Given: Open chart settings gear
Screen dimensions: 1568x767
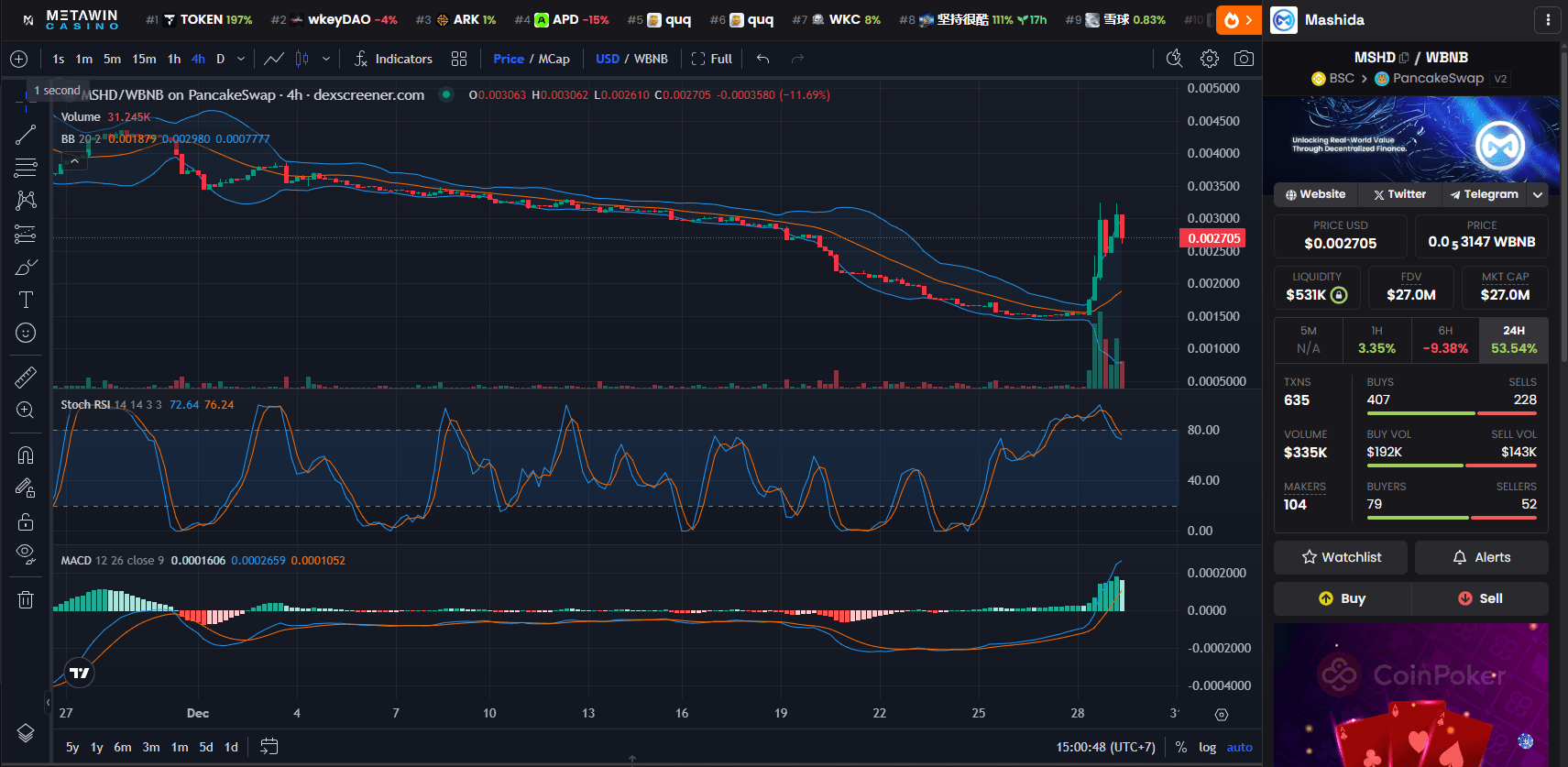Looking at the screenshot, I should coord(1210,59).
